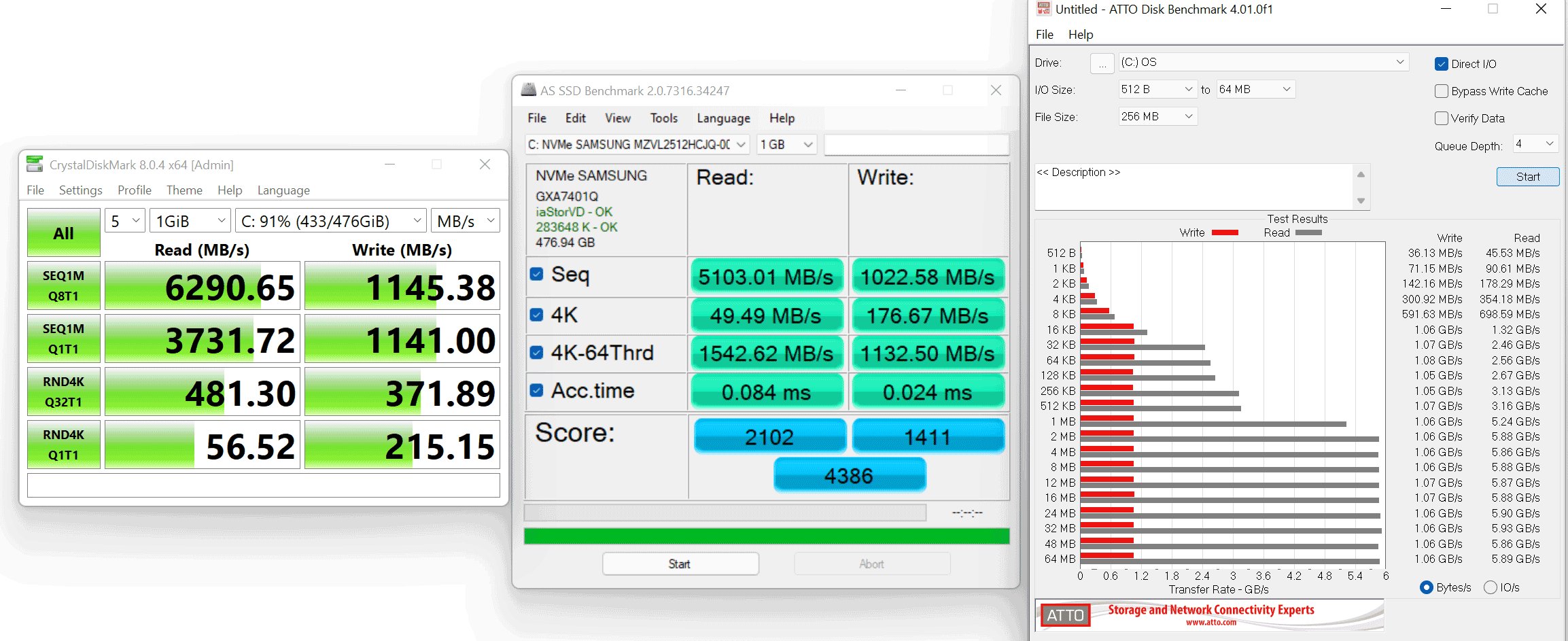This screenshot has height=641, width=1568.
Task: Click Start in AS SSD Benchmark
Action: coord(680,564)
